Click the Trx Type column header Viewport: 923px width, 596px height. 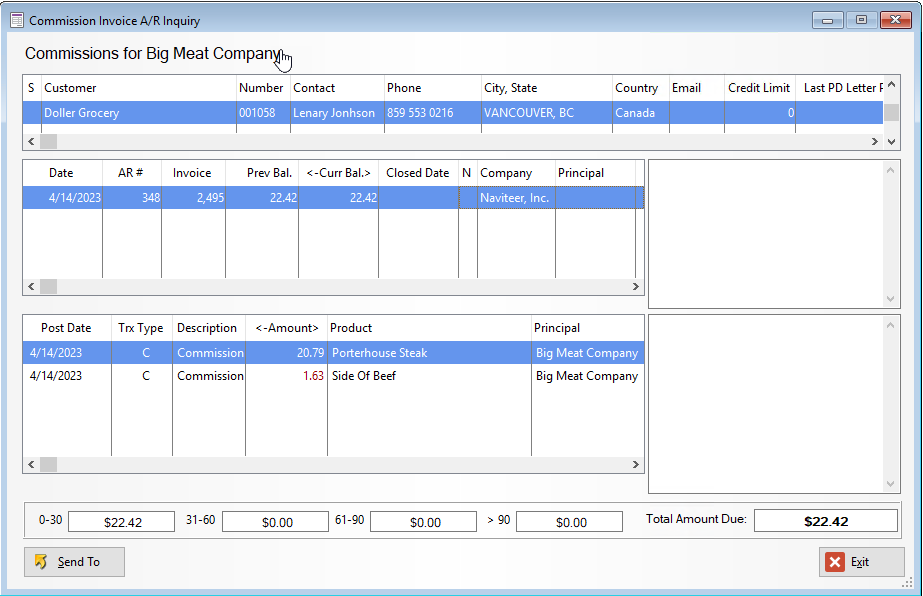pyautogui.click(x=141, y=328)
